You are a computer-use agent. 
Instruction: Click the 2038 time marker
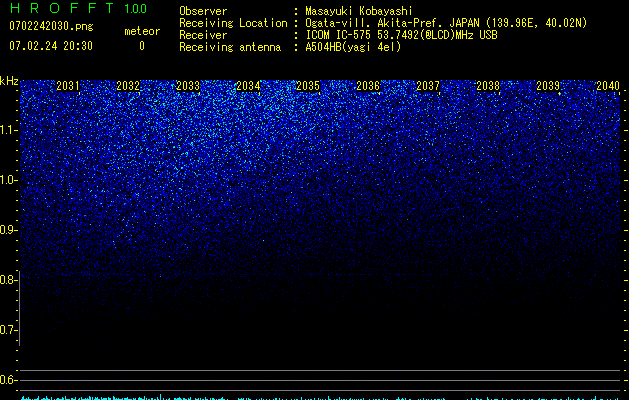pyautogui.click(x=488, y=86)
